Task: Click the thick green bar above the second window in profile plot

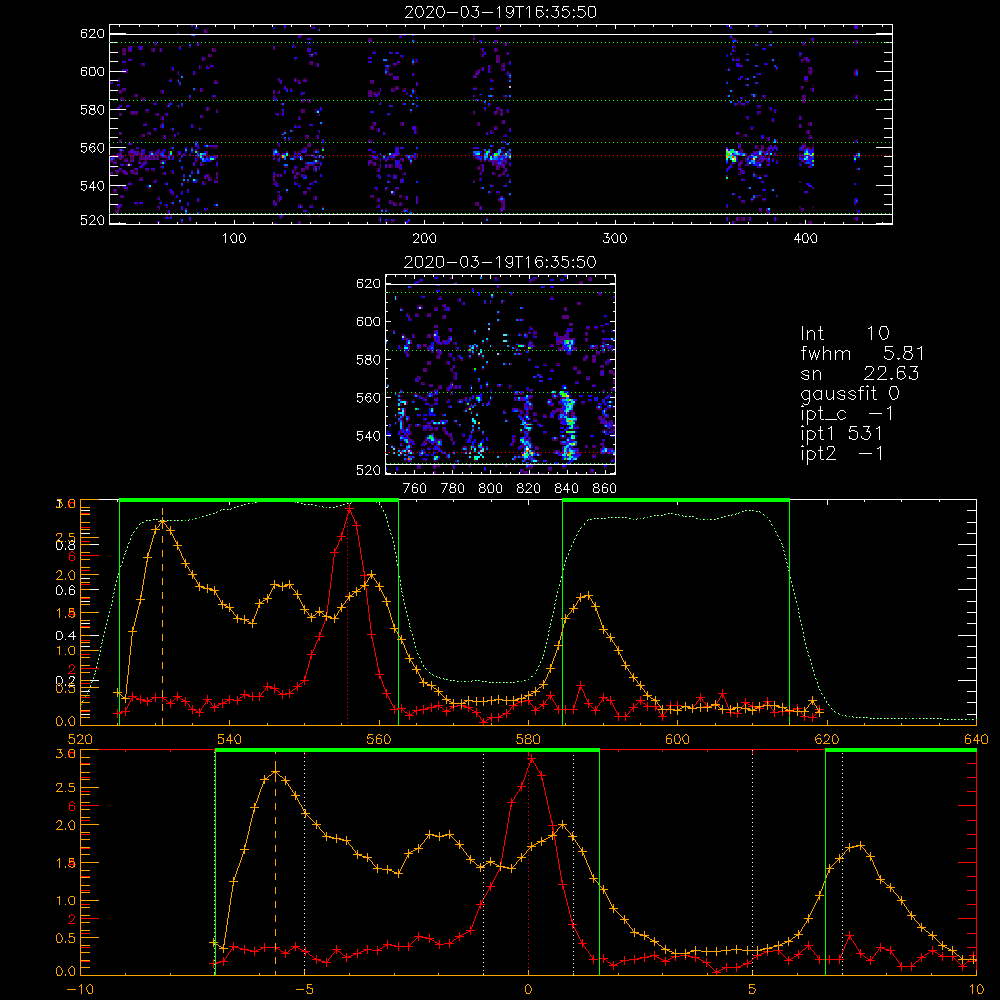Action: [676, 500]
